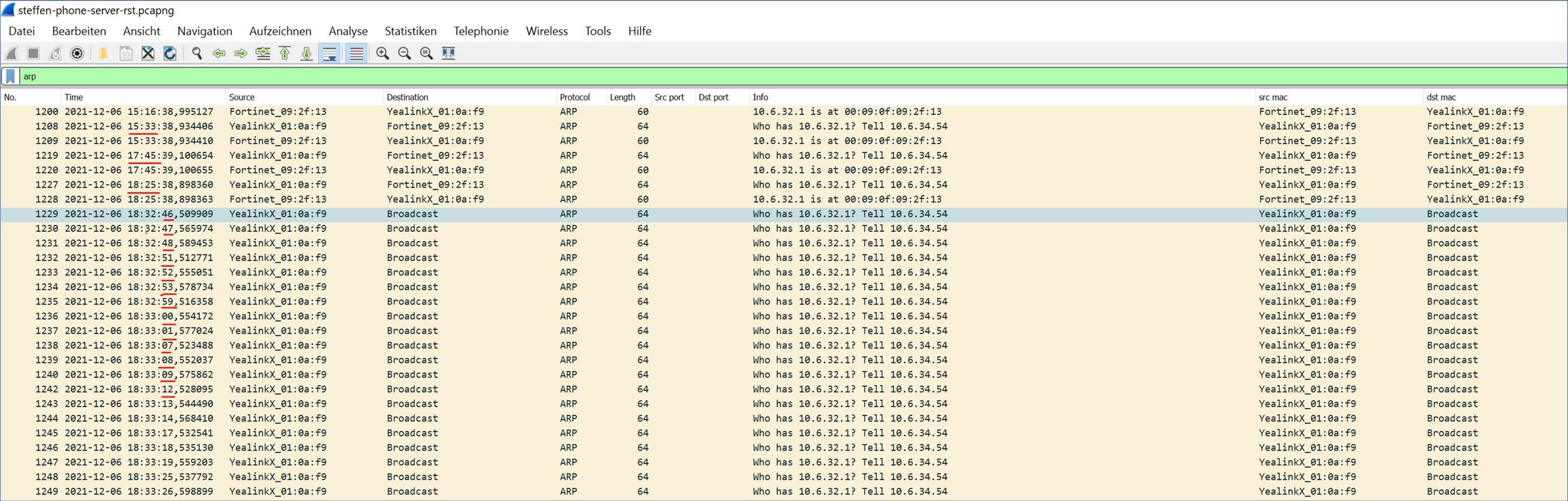This screenshot has height=501, width=1568.
Task: Click the restart capture icon
Action: [56, 54]
